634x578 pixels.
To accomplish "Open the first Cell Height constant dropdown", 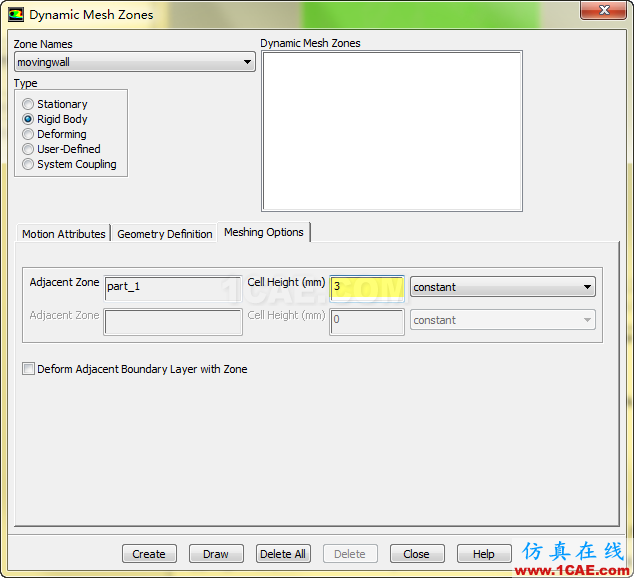I will click(x=503, y=287).
